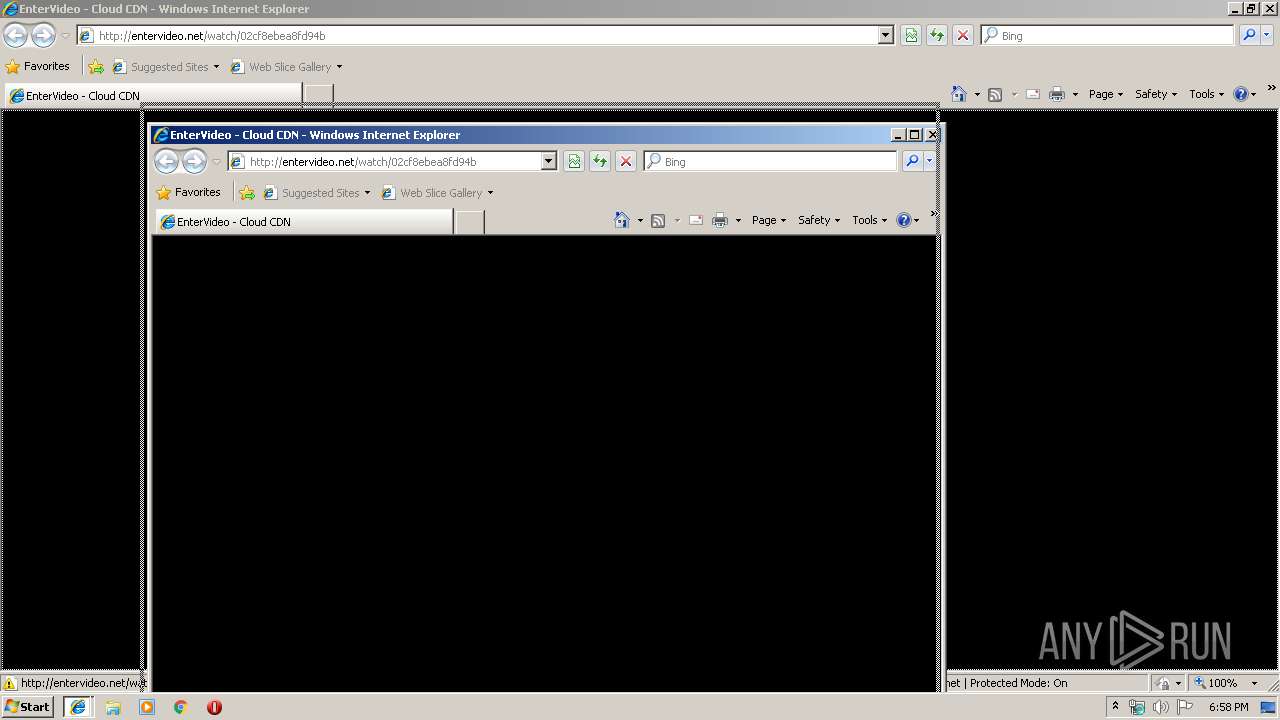Select EnterVideo - Cloud CDN tab, inner window

pos(304,221)
